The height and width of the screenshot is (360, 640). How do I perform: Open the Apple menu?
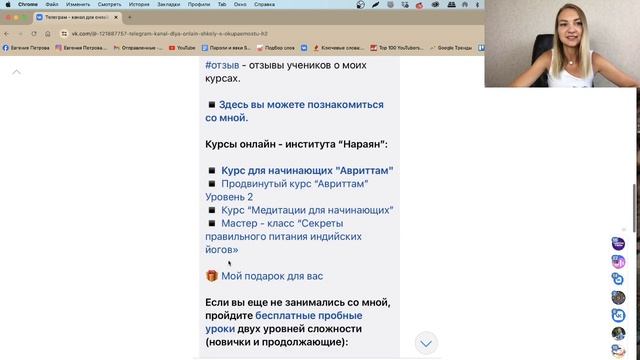coord(8,4)
